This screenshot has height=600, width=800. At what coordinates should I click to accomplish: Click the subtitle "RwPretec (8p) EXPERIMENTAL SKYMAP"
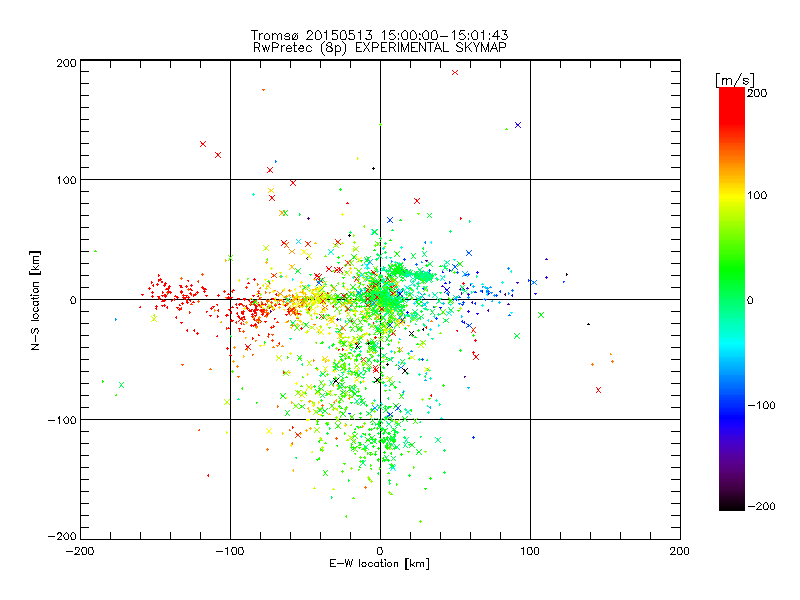pyautogui.click(x=380, y=48)
